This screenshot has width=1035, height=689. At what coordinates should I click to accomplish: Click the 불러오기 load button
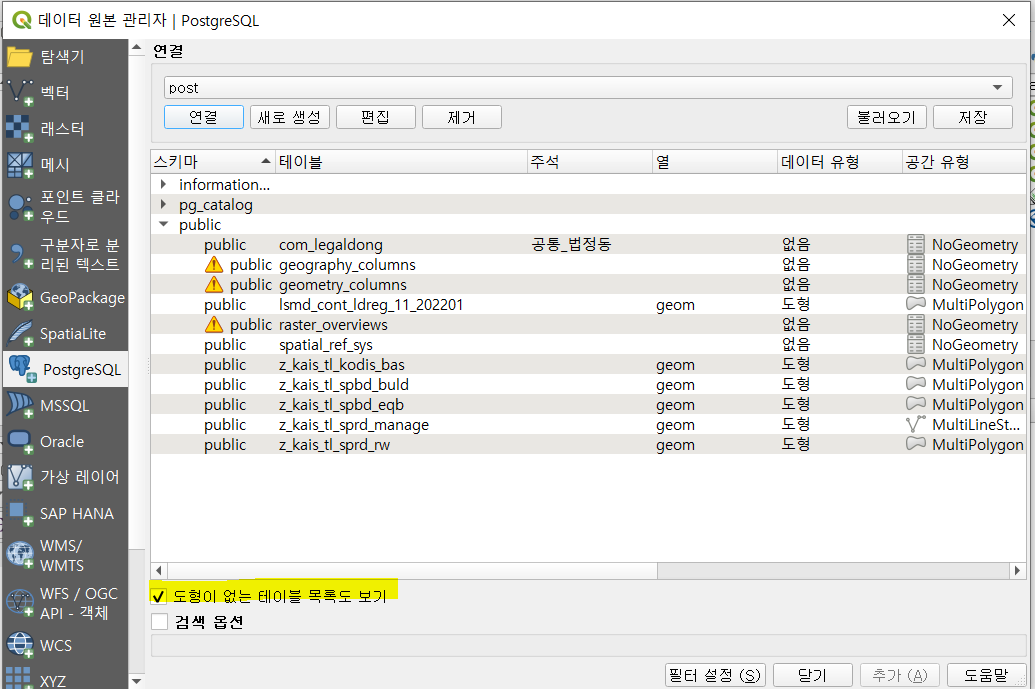[886, 117]
